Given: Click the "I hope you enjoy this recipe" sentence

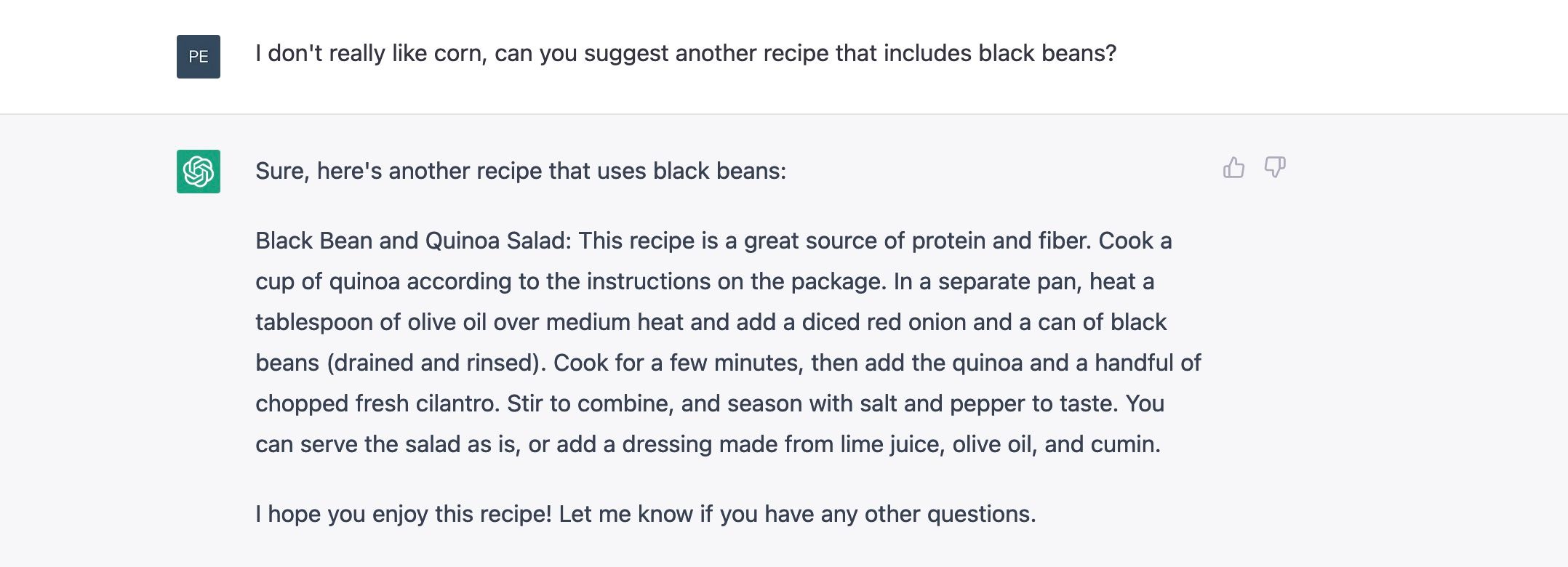Looking at the screenshot, I should 404,514.
